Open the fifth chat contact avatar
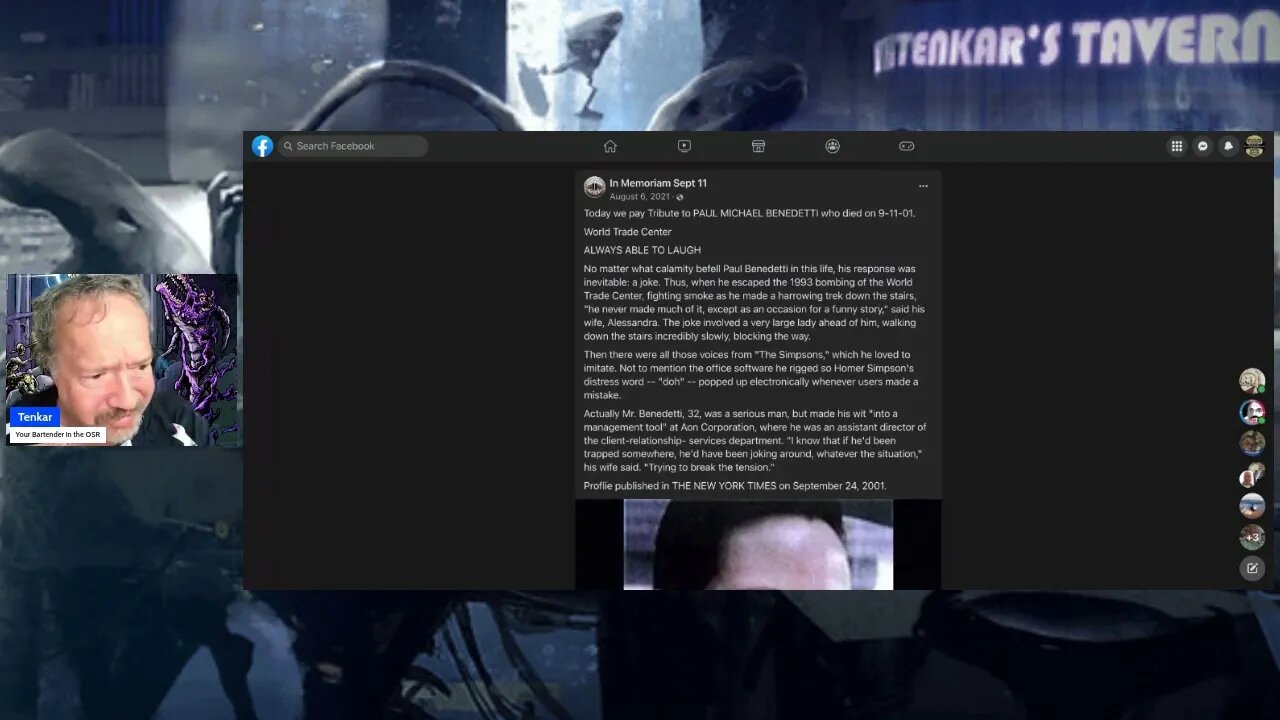This screenshot has width=1280, height=720. 1252,506
